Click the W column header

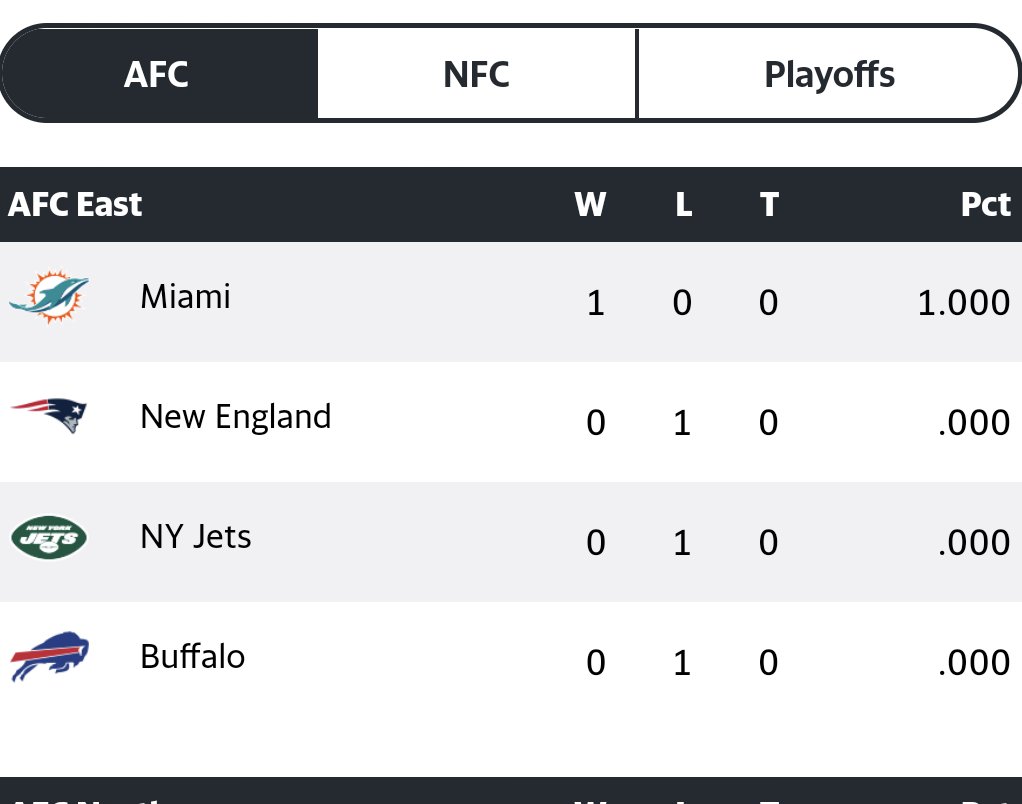pos(590,204)
